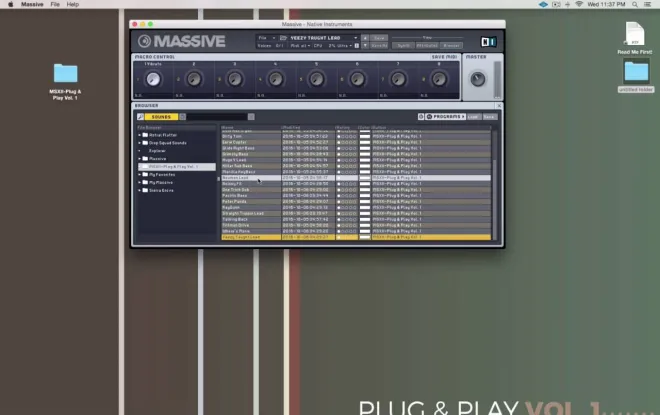The height and width of the screenshot is (415, 660).
Task: Switch to Attributes view
Action: coord(427,45)
